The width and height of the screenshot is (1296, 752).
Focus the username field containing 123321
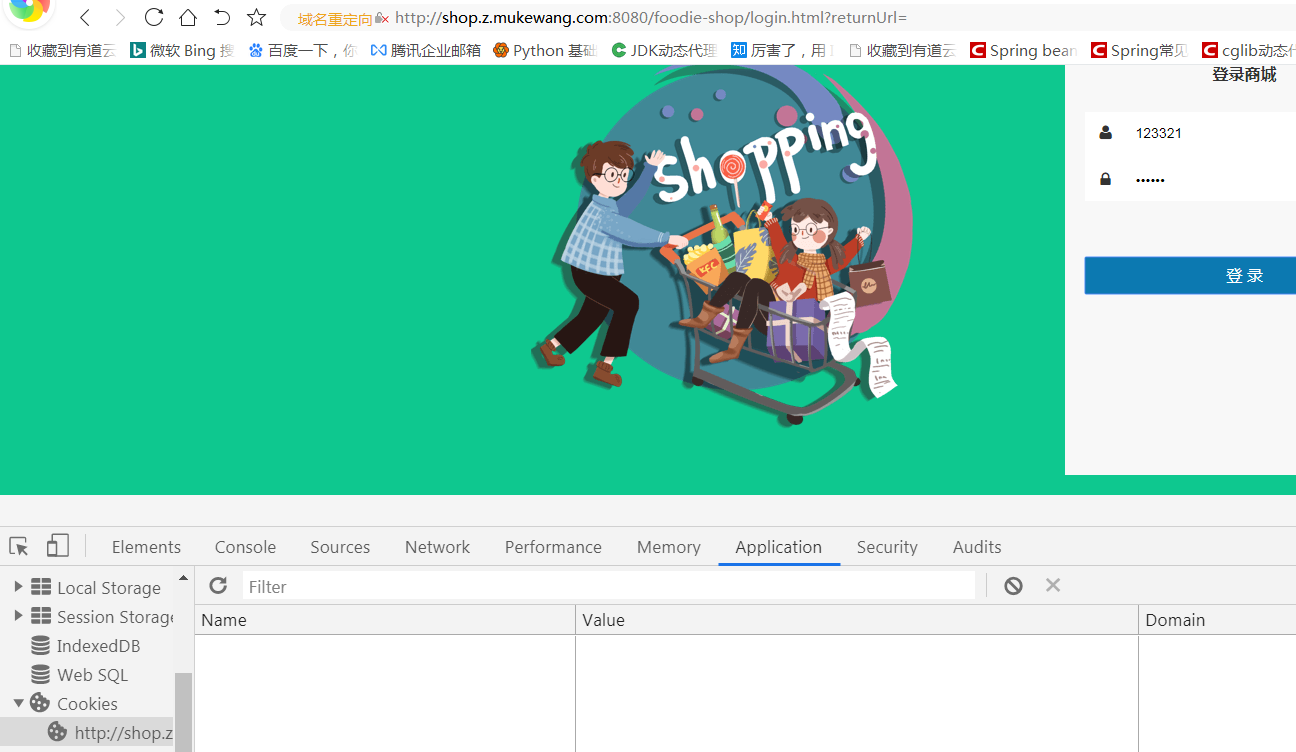point(1190,133)
